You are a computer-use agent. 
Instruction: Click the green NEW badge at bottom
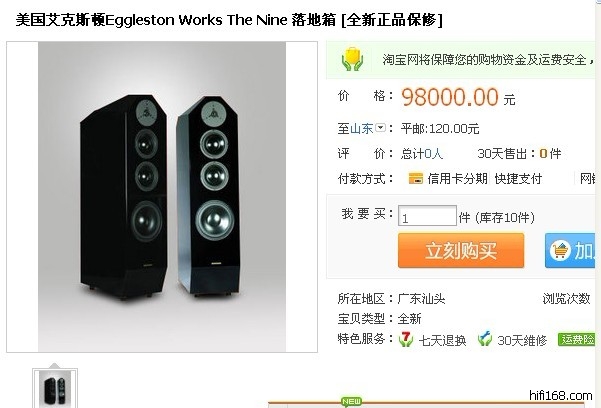click(351, 401)
